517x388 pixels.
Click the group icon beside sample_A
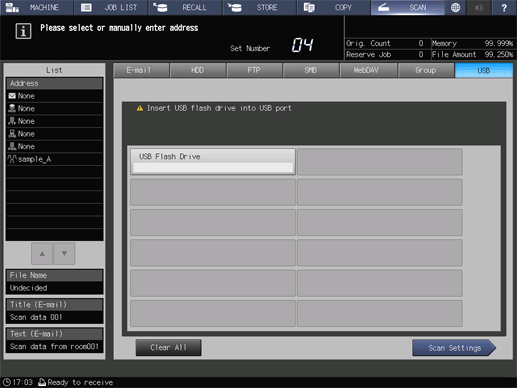12,159
